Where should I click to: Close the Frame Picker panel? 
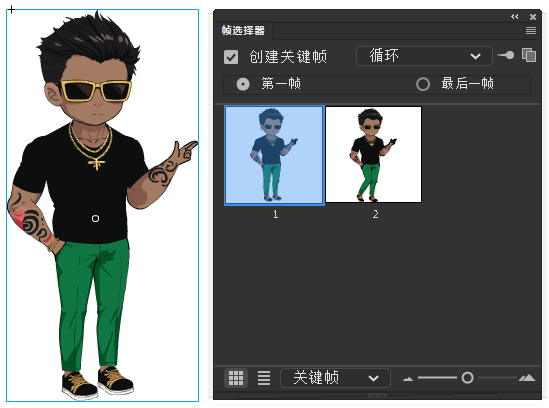tap(533, 17)
